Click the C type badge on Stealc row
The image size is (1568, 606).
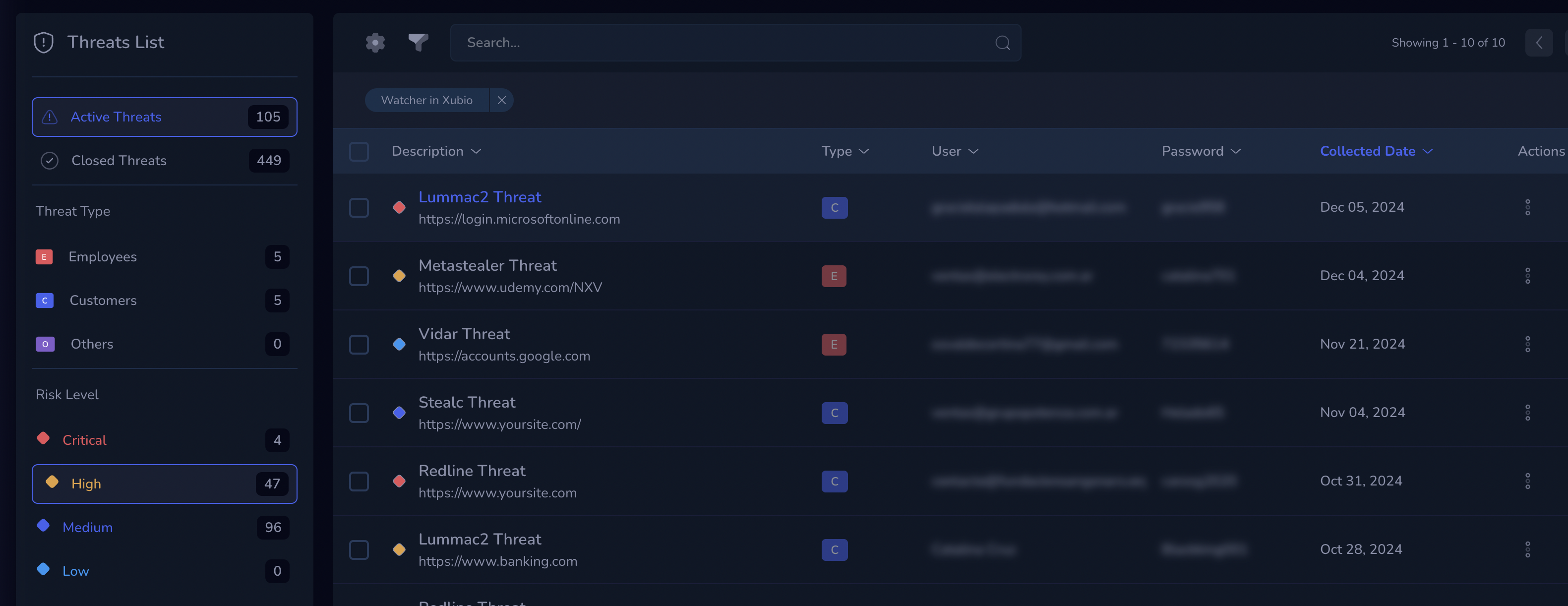[835, 413]
